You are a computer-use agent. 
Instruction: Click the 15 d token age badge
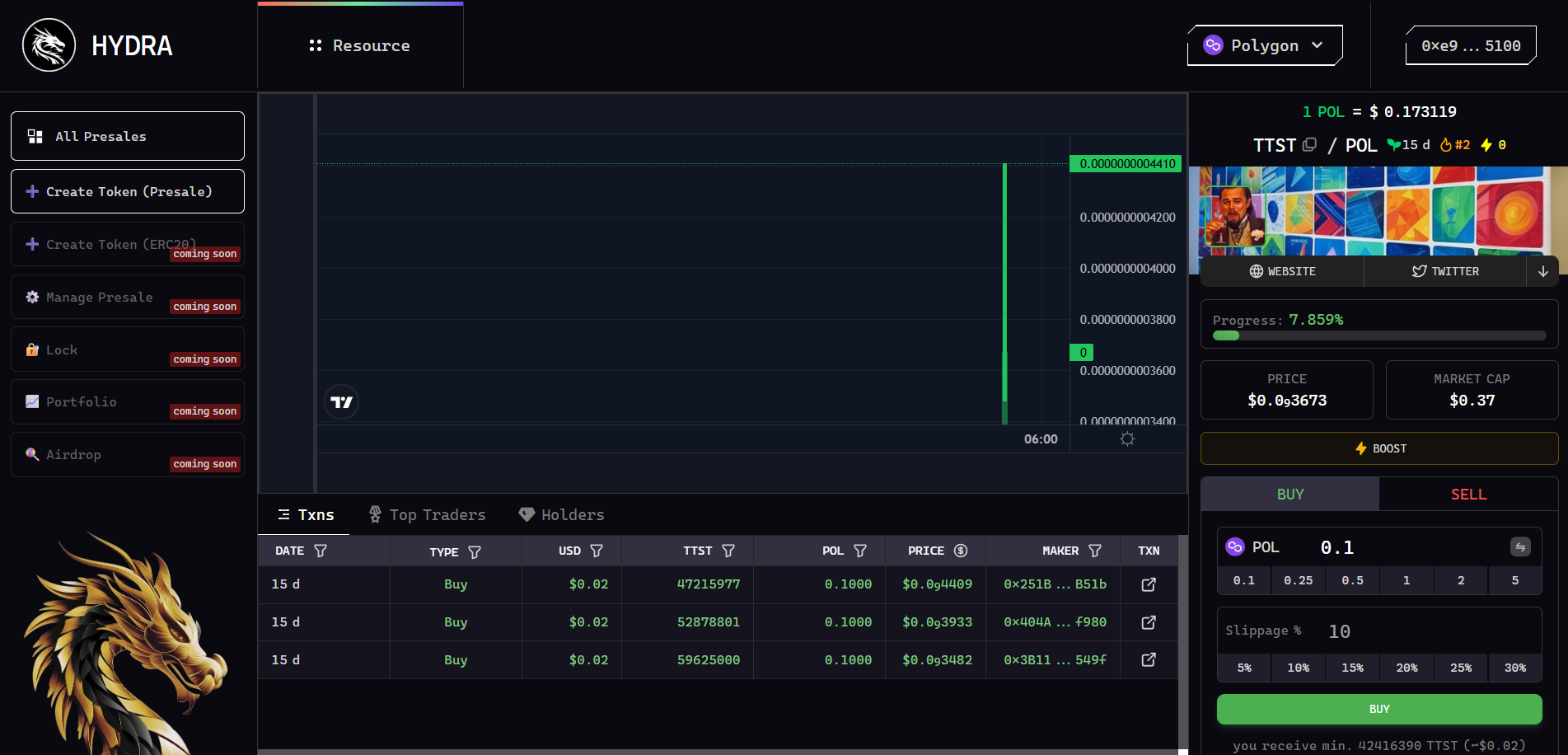[x=1409, y=145]
